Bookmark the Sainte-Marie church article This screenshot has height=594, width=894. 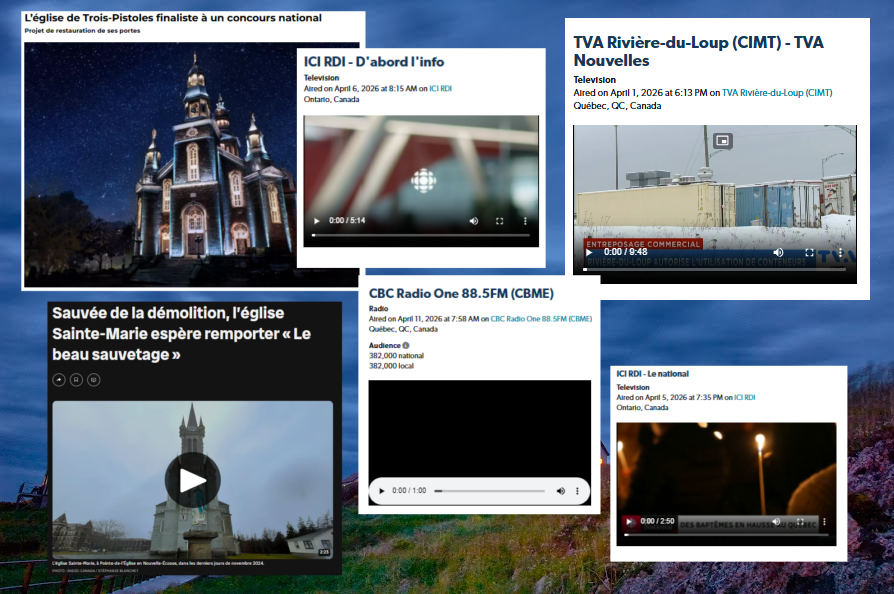(x=76, y=380)
